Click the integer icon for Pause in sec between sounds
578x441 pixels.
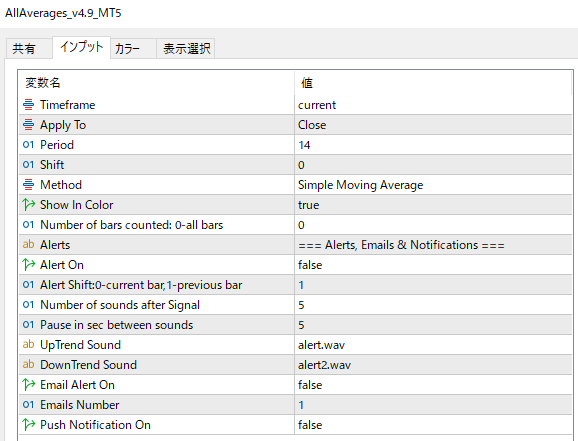(x=28, y=324)
